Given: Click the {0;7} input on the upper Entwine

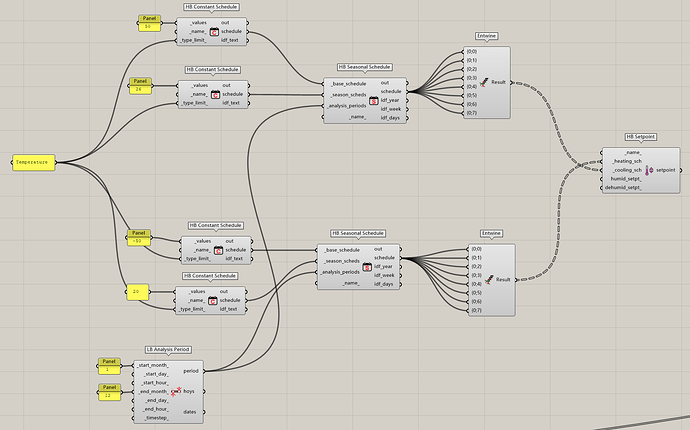Looking at the screenshot, I should coord(472,113).
